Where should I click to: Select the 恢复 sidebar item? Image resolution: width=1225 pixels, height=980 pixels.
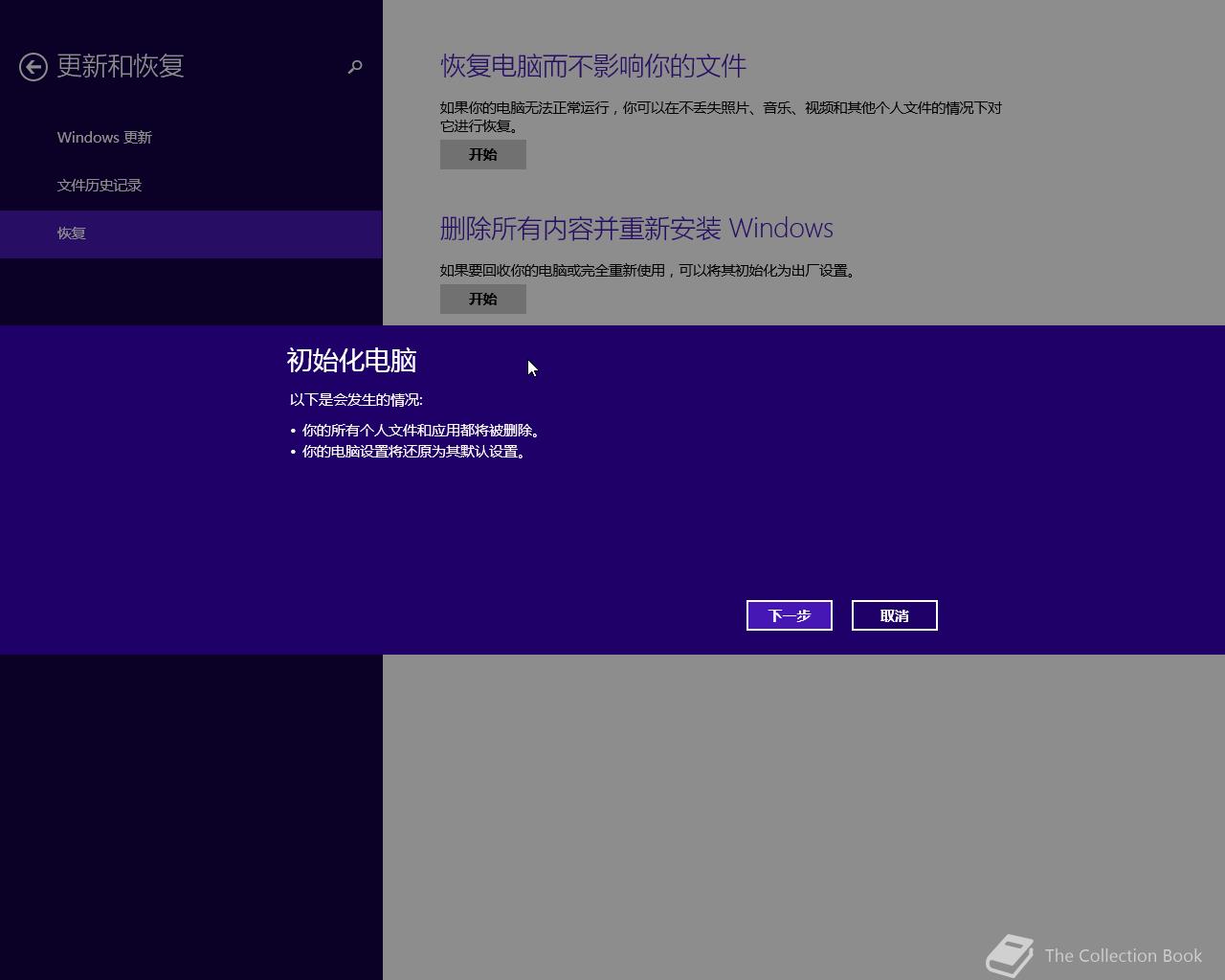point(190,234)
